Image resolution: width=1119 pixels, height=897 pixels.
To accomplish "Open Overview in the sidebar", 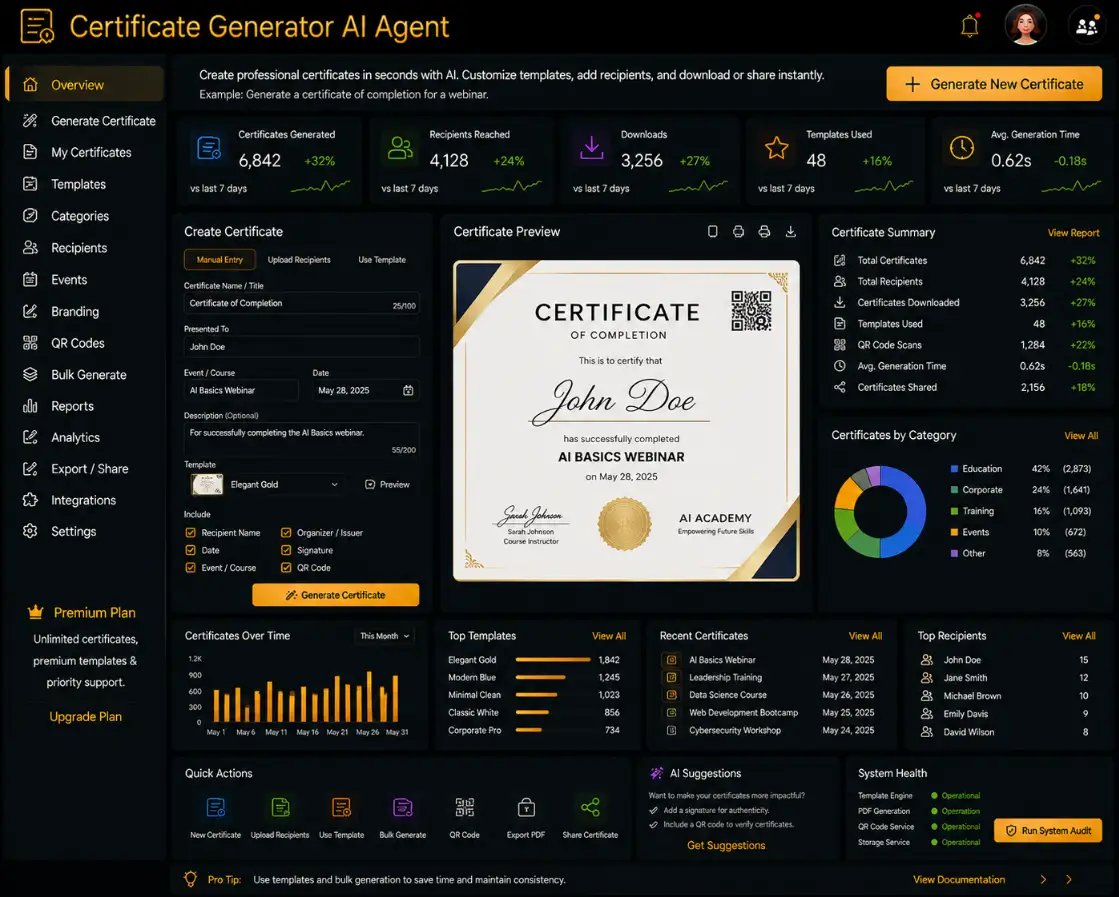I will coord(86,85).
